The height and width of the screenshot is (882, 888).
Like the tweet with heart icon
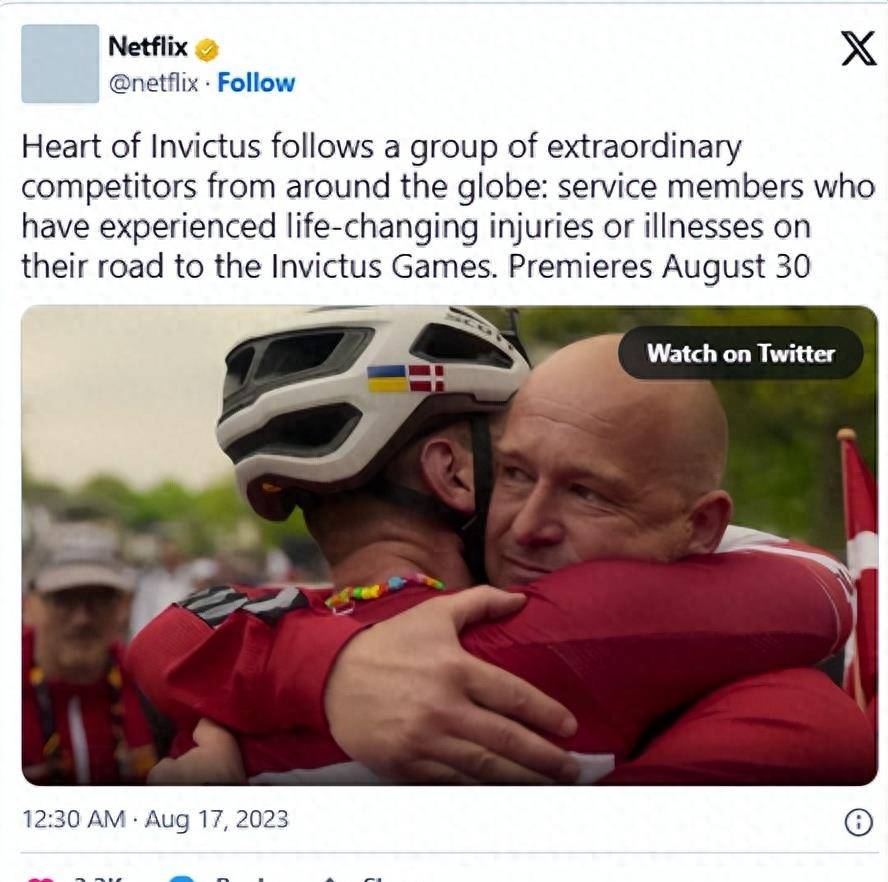[40, 879]
